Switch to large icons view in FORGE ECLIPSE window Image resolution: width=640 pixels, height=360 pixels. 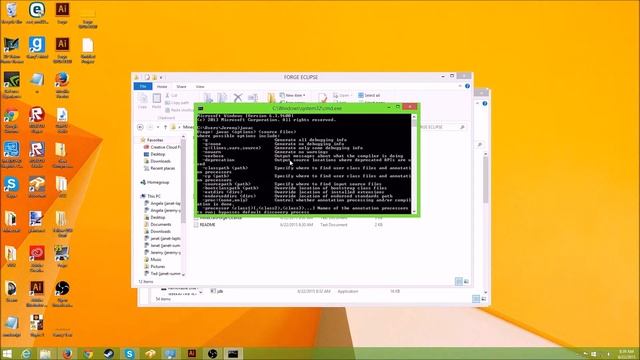(467, 282)
